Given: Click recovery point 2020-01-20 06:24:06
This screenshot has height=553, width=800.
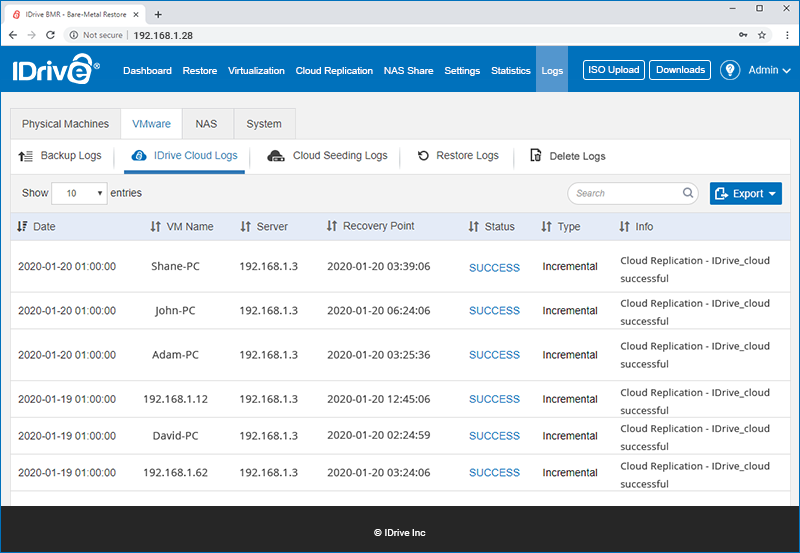Looking at the screenshot, I should coord(379,311).
